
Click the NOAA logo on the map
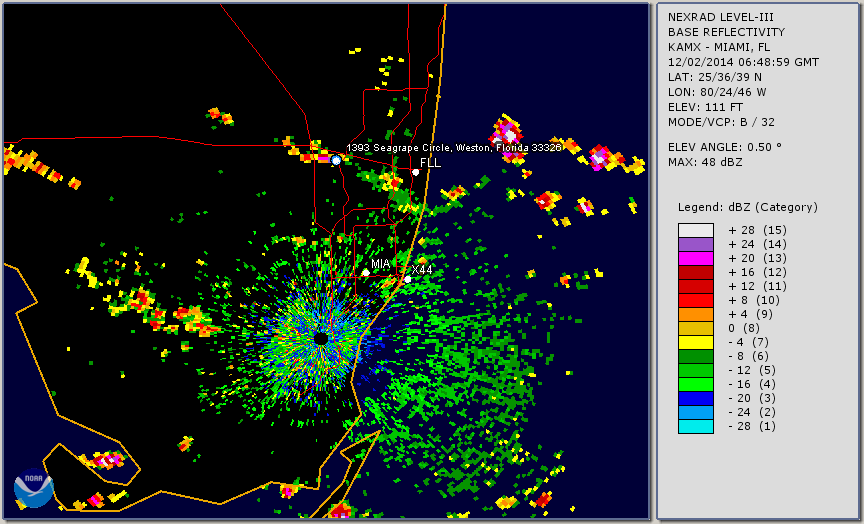[34, 488]
